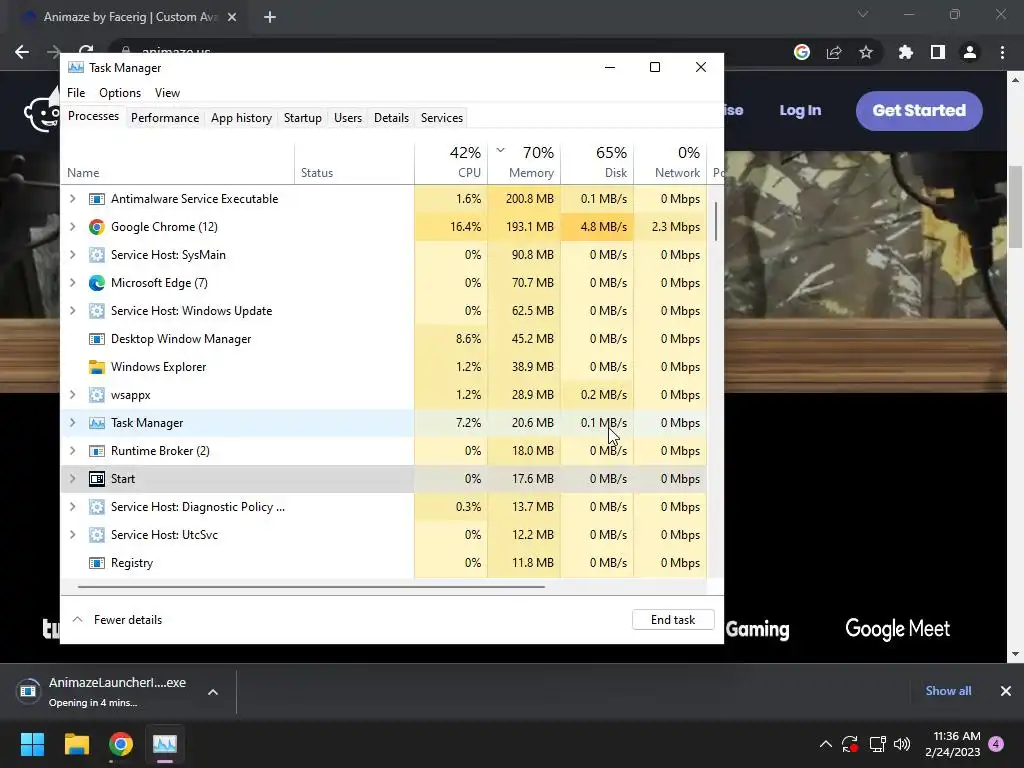Screen dimensions: 1024x768
Task: Click the Task Manager vertical scrollbar thumb
Action: [x=716, y=221]
